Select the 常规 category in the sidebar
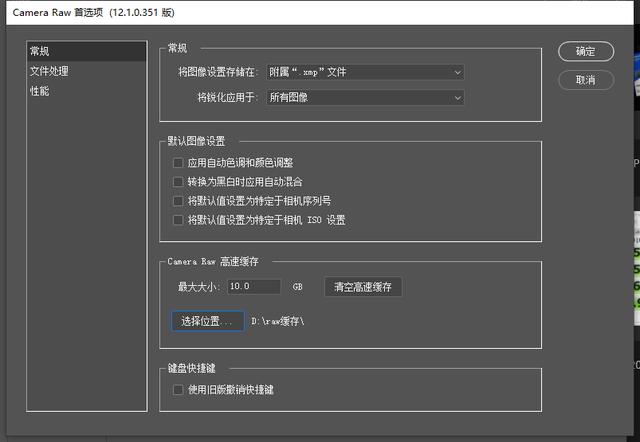This screenshot has width=640, height=442. coord(86,51)
